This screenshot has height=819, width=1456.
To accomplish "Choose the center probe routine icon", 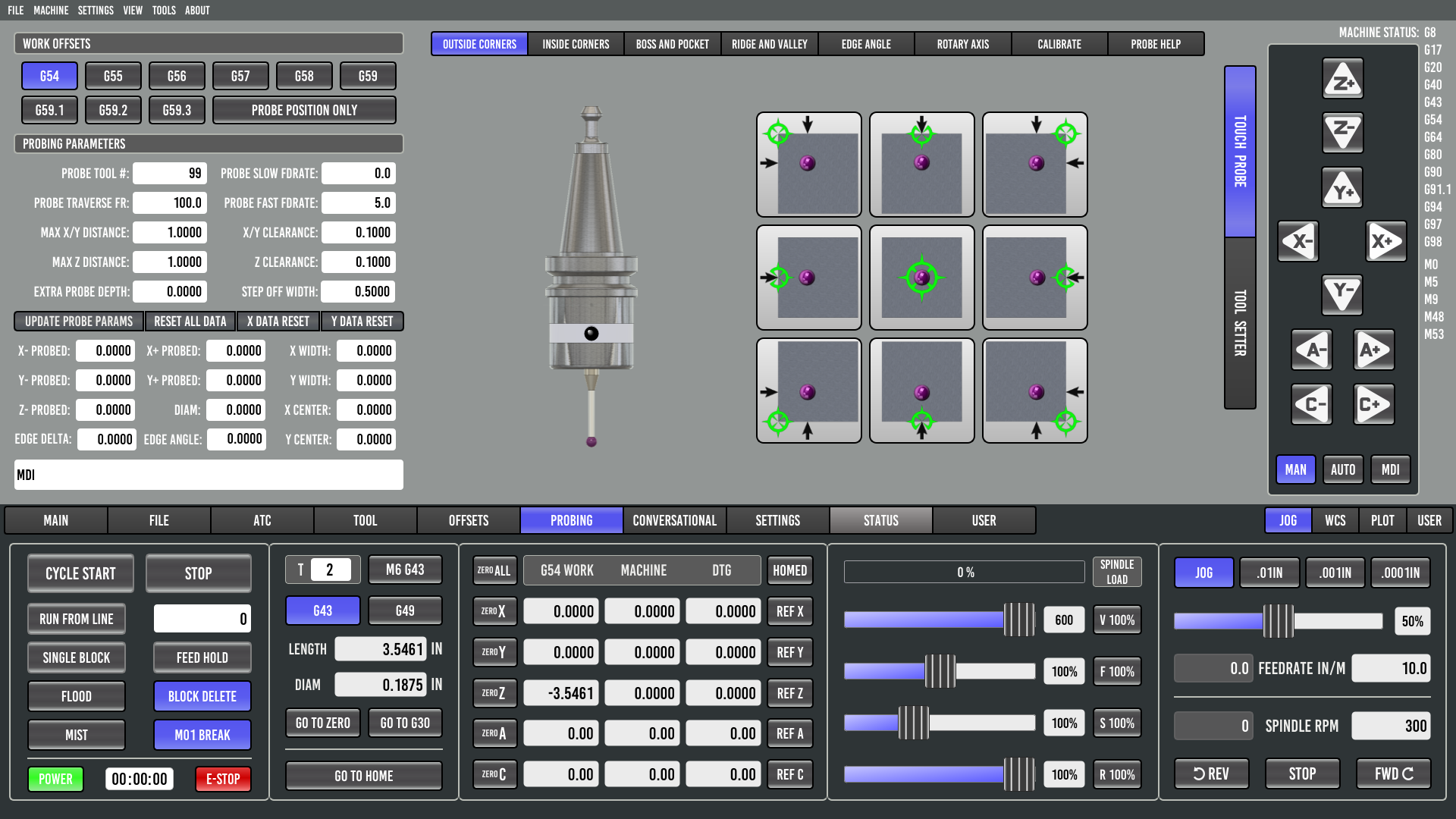I will coord(921,278).
